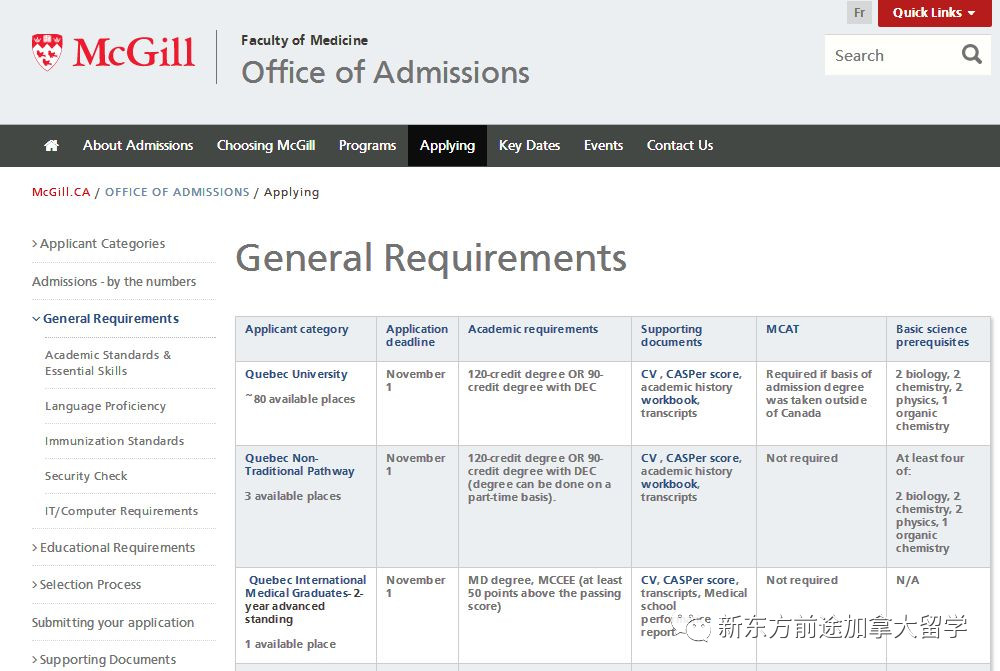Image resolution: width=1000 pixels, height=671 pixels.
Task: Open the Programs menu item
Action: 367,145
